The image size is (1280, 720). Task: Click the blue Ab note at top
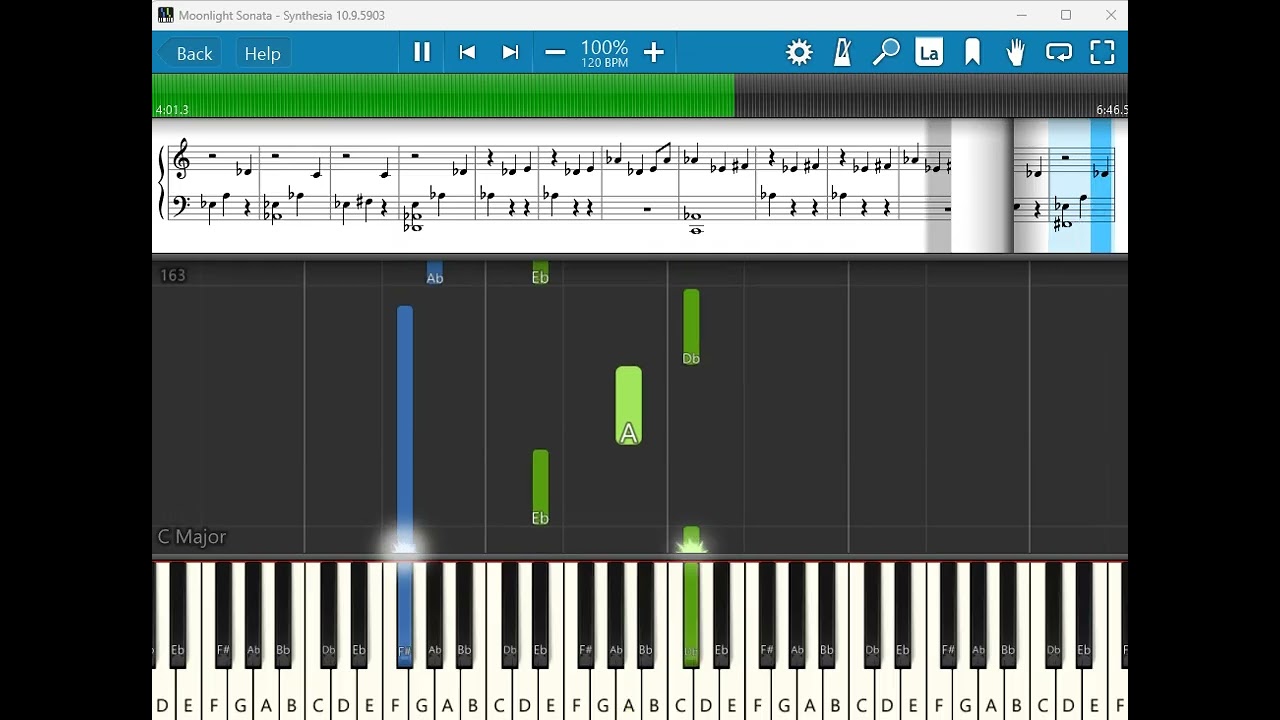[x=435, y=273]
